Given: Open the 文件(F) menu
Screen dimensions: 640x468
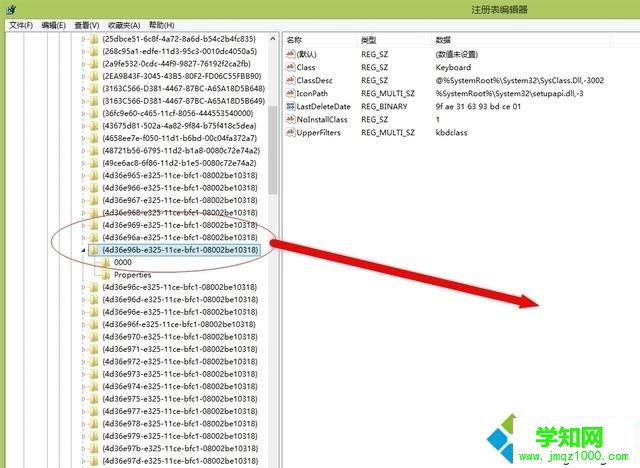Looking at the screenshot, I should coord(21,25).
